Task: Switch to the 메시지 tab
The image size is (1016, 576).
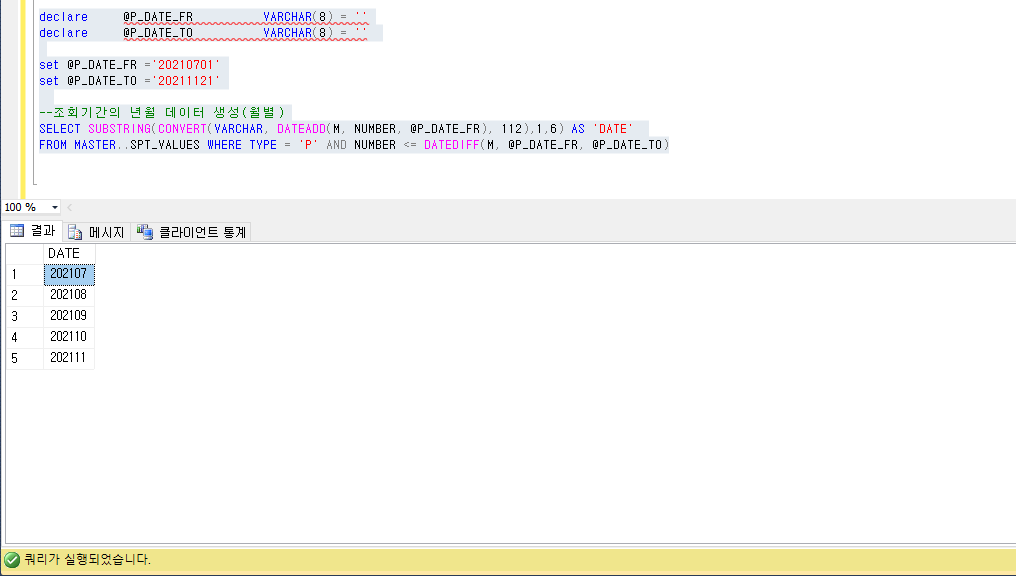Action: 96,233
